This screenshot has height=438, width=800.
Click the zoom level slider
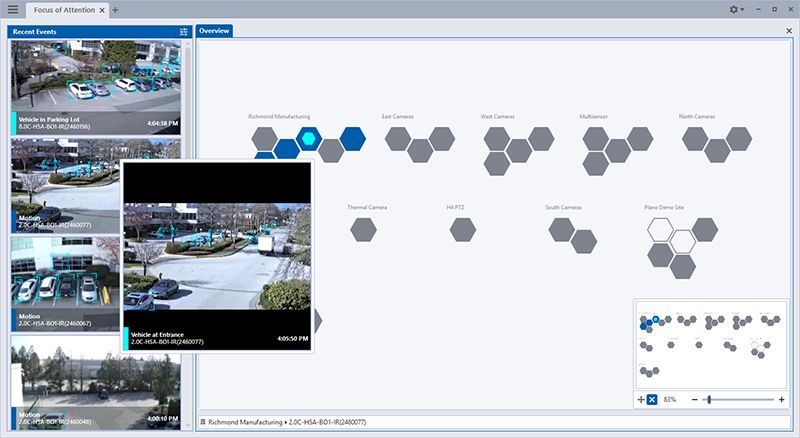pos(709,399)
